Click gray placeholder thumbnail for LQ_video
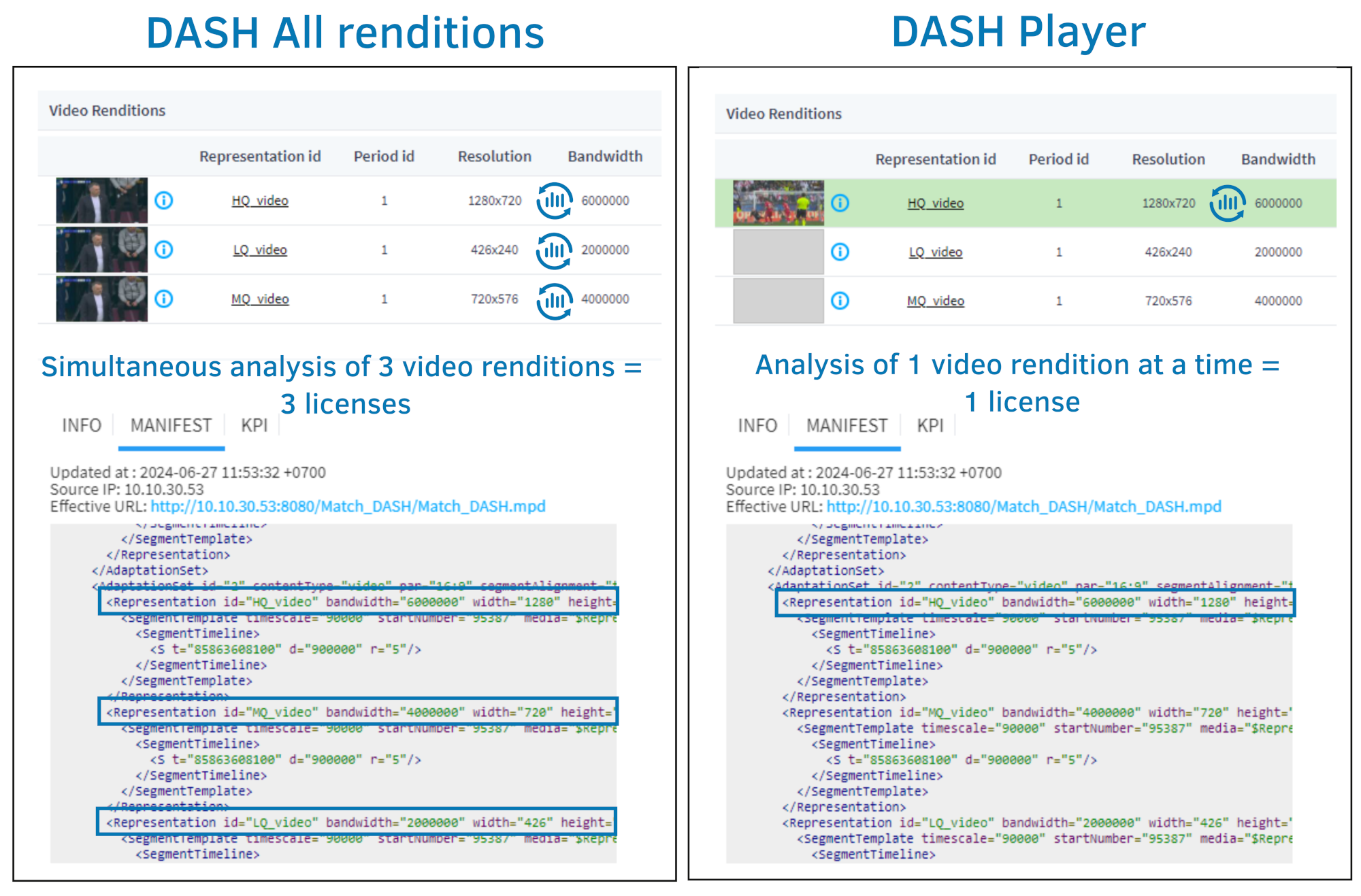The width and height of the screenshot is (1361, 896). (x=778, y=252)
